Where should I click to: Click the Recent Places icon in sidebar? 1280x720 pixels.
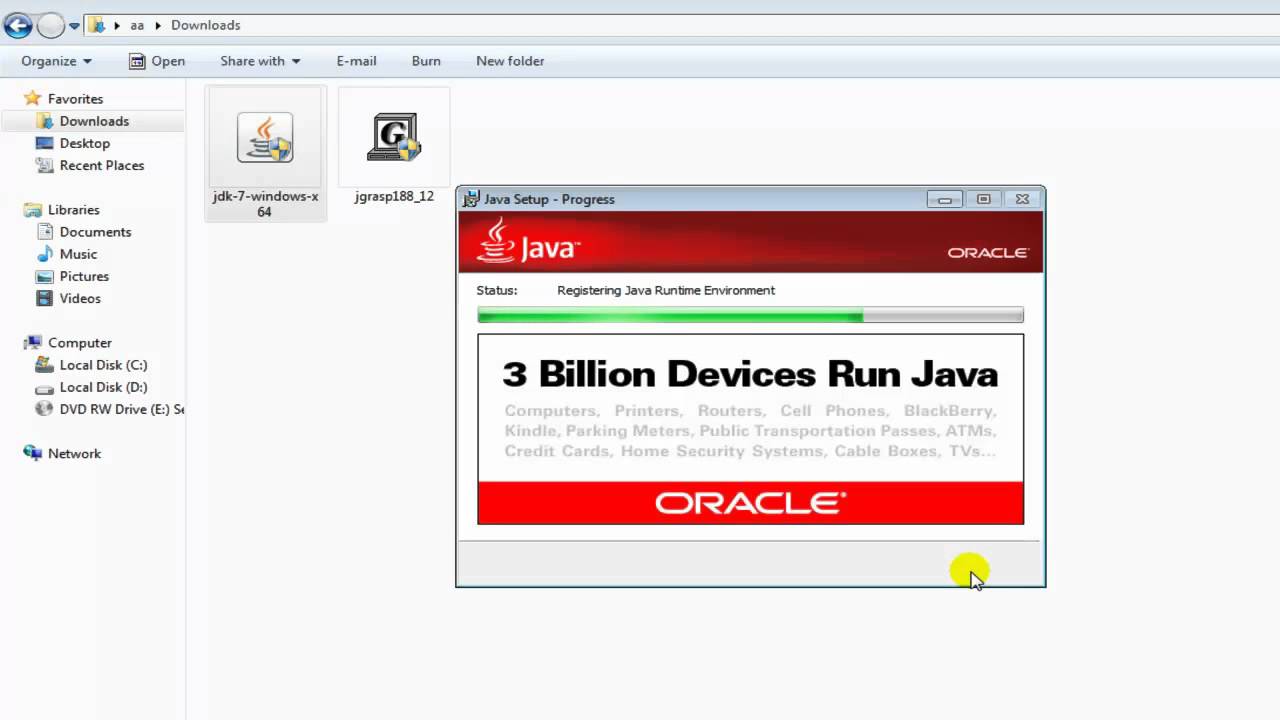44,165
